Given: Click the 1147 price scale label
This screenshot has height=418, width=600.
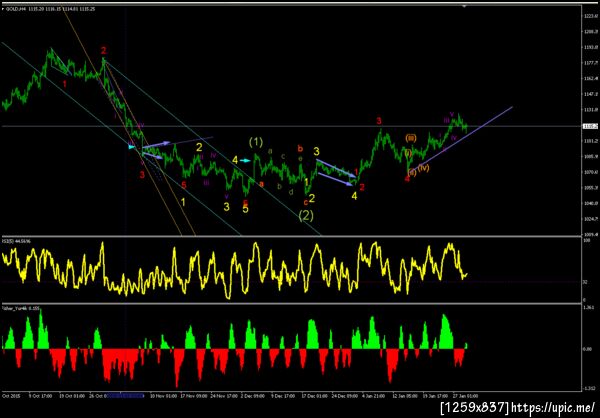Looking at the screenshot, I should (x=590, y=94).
